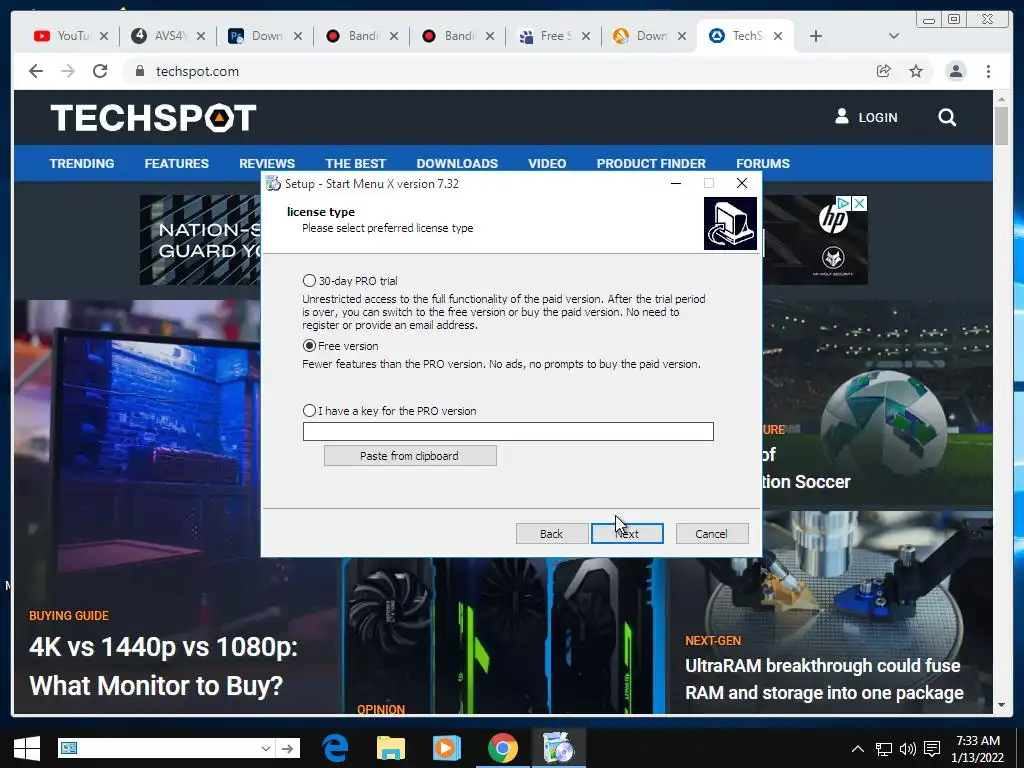
Task: Open the taskbar clock and date
Action: [x=978, y=749]
